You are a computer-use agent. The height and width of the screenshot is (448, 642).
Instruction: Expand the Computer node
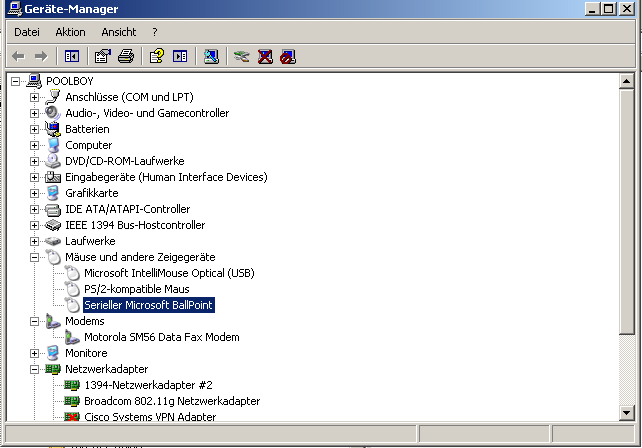[34, 145]
